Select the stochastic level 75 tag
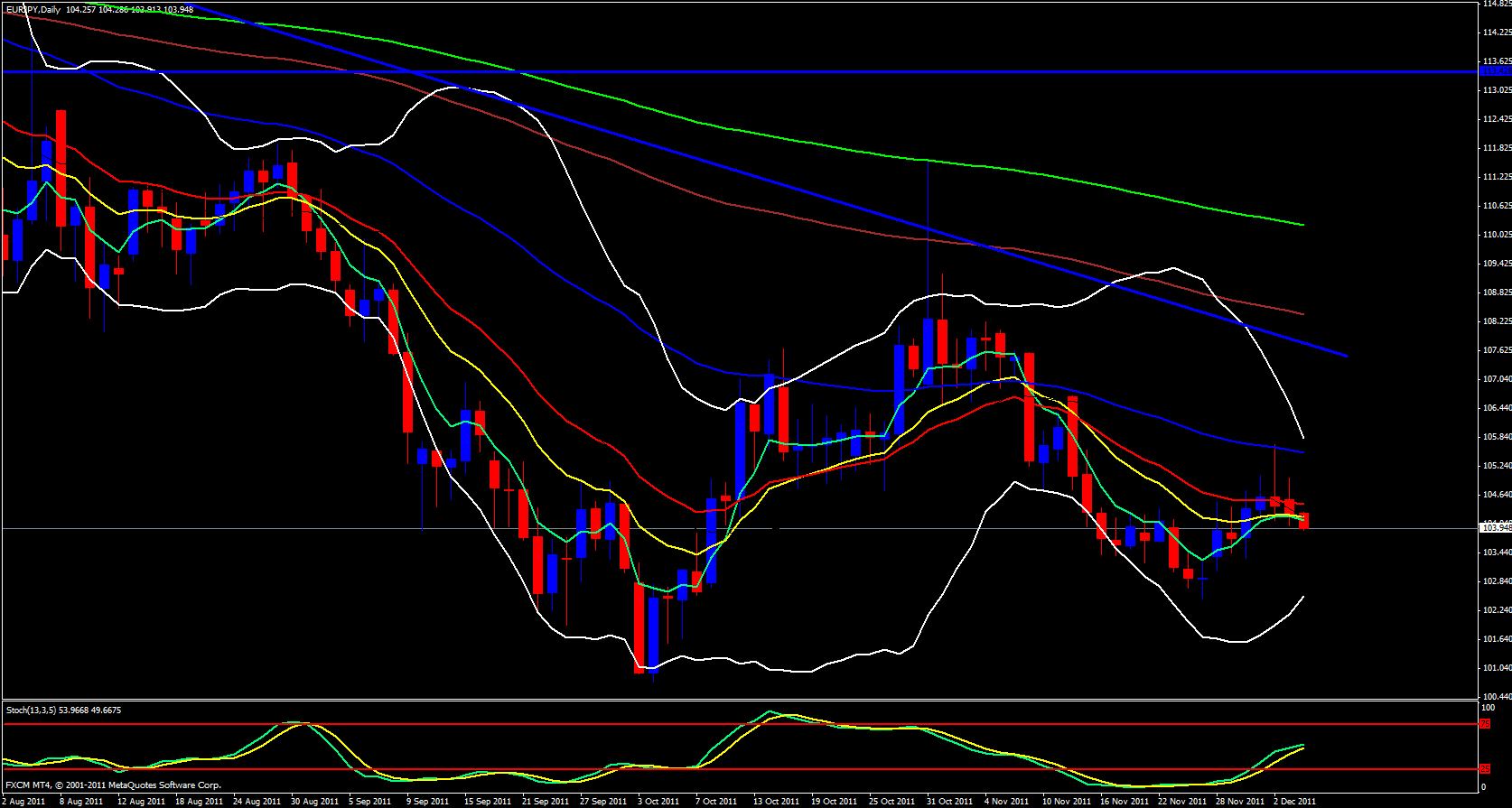 click(1485, 724)
